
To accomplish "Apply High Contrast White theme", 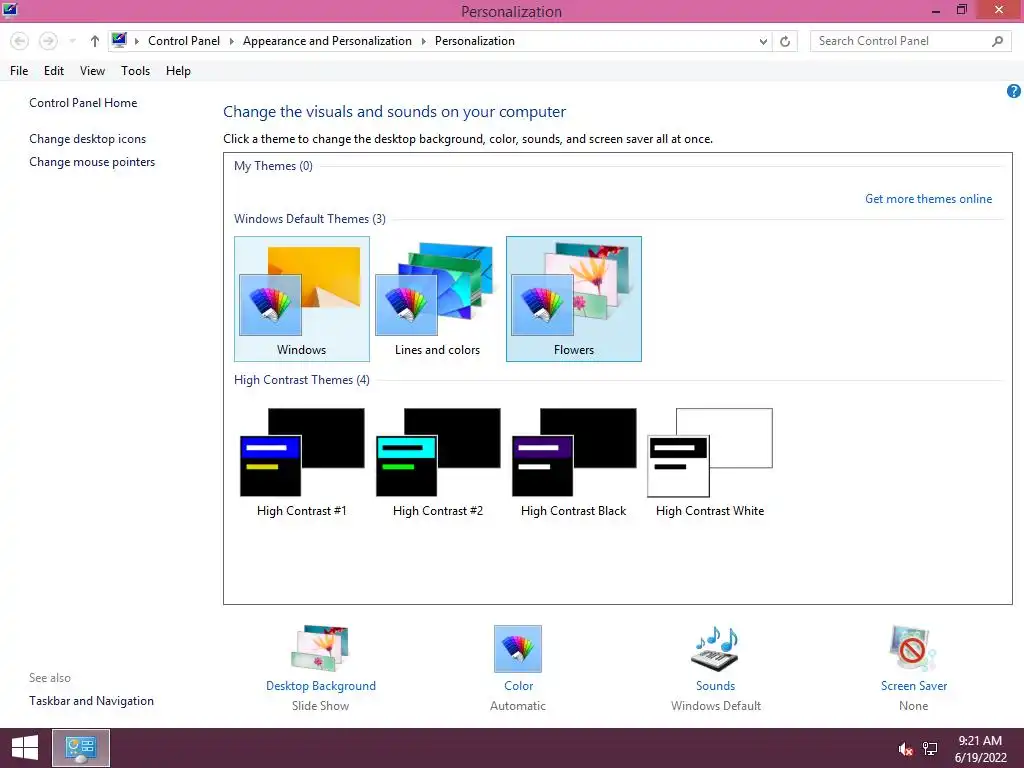I will pyautogui.click(x=710, y=462).
